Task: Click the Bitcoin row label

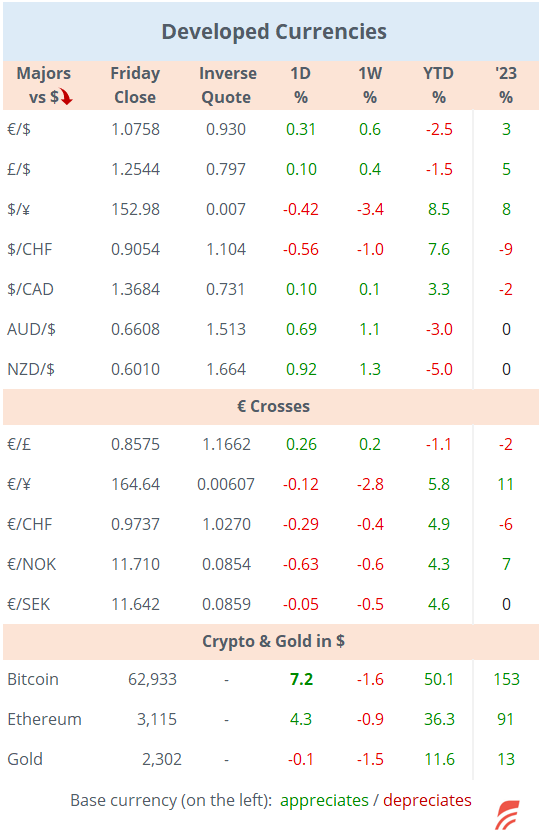Action: point(33,679)
